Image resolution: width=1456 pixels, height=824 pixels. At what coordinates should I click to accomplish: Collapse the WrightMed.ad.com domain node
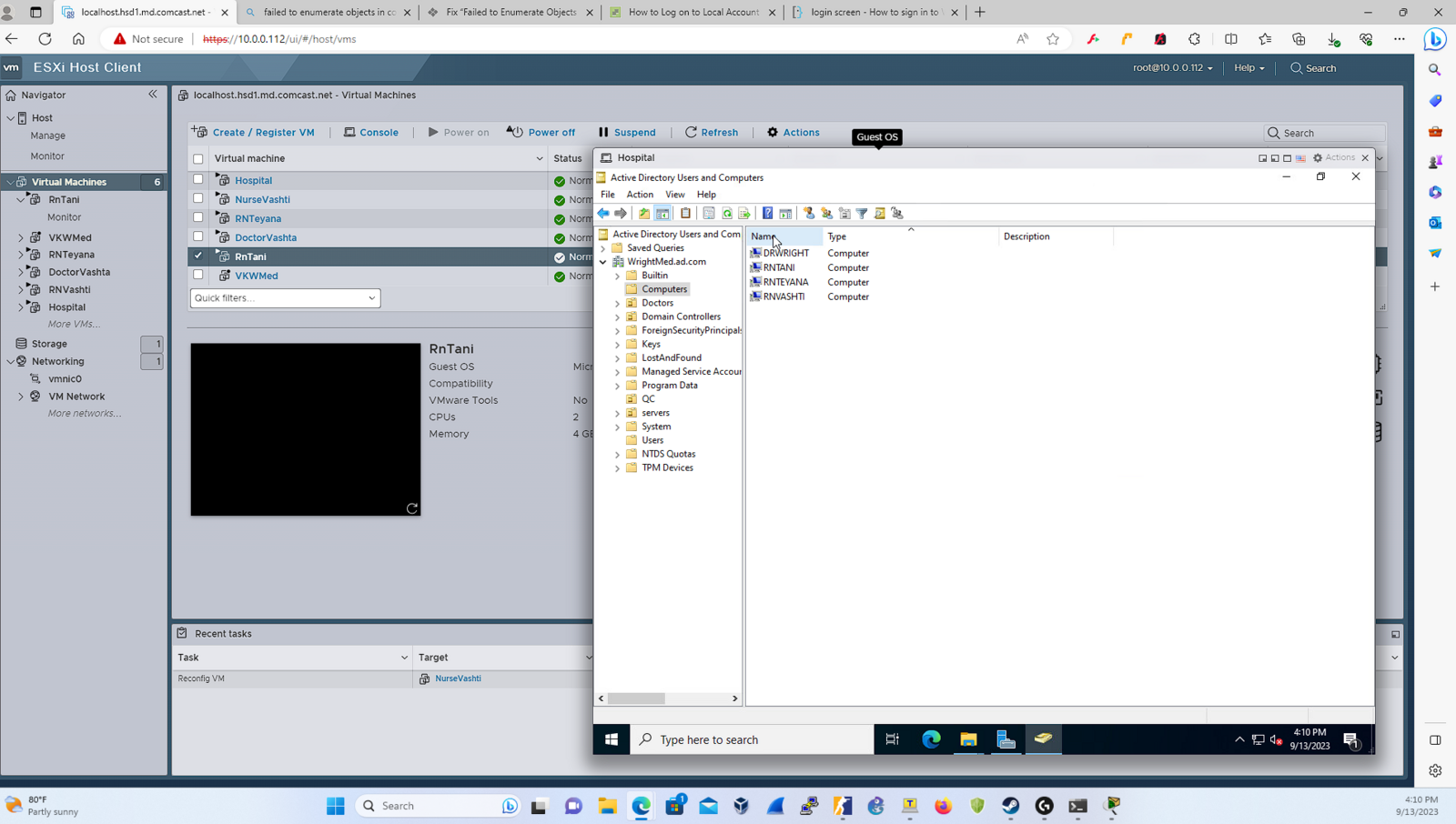coord(603,262)
